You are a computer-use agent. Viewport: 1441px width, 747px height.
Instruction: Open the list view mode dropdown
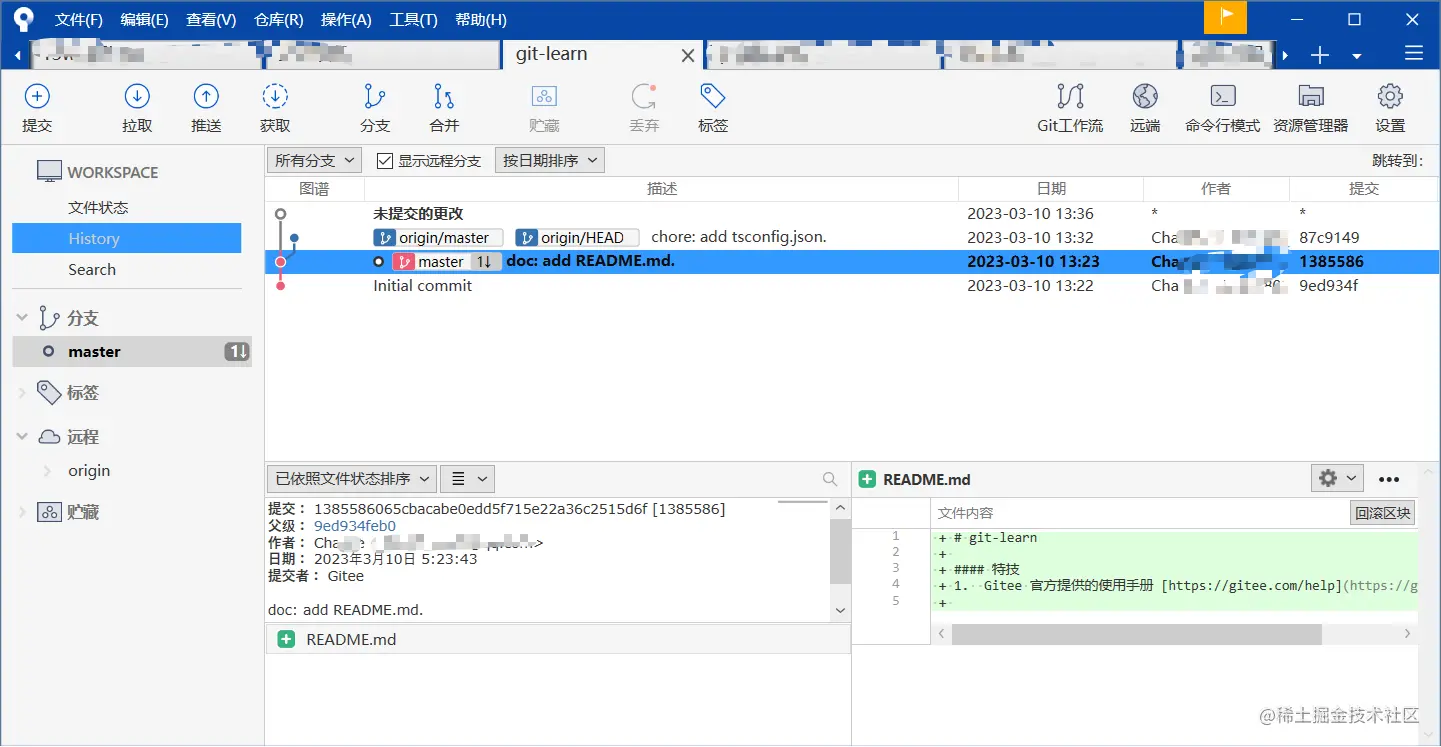pos(468,479)
